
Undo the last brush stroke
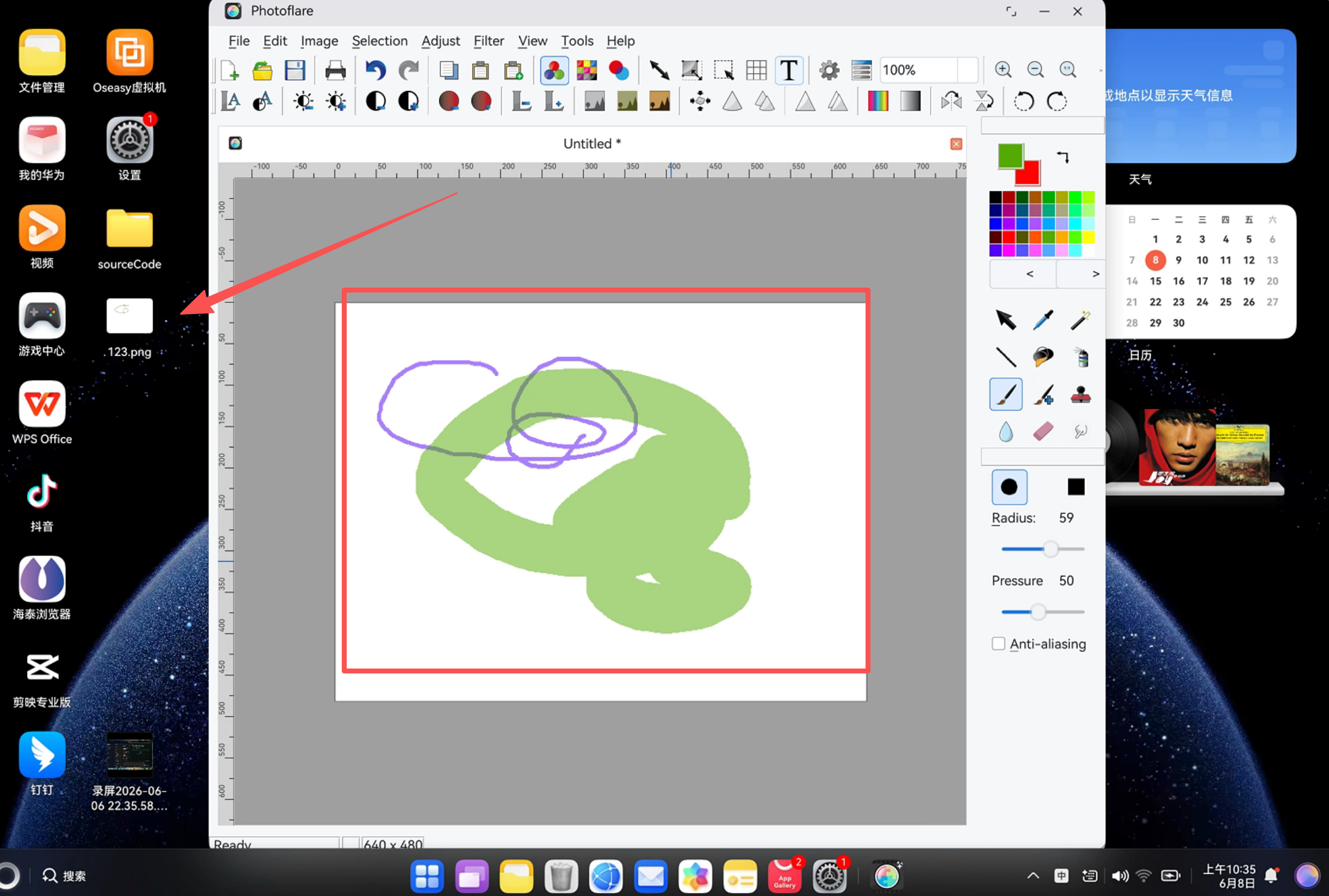[x=376, y=71]
